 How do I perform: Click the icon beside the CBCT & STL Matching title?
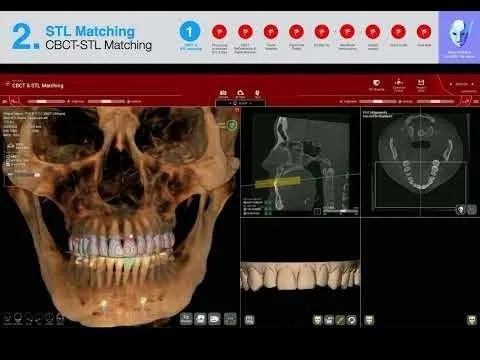[x=7, y=85]
